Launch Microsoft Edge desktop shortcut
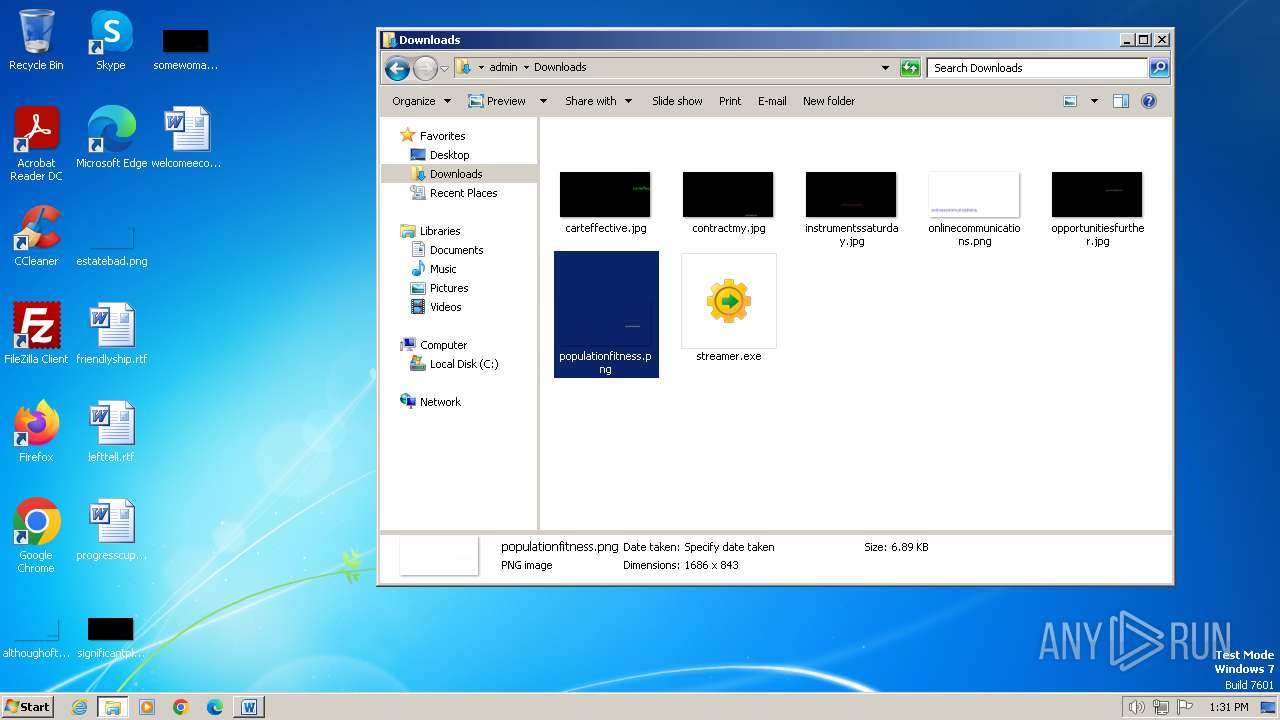Screen dimensions: 1280x720 tap(111, 137)
